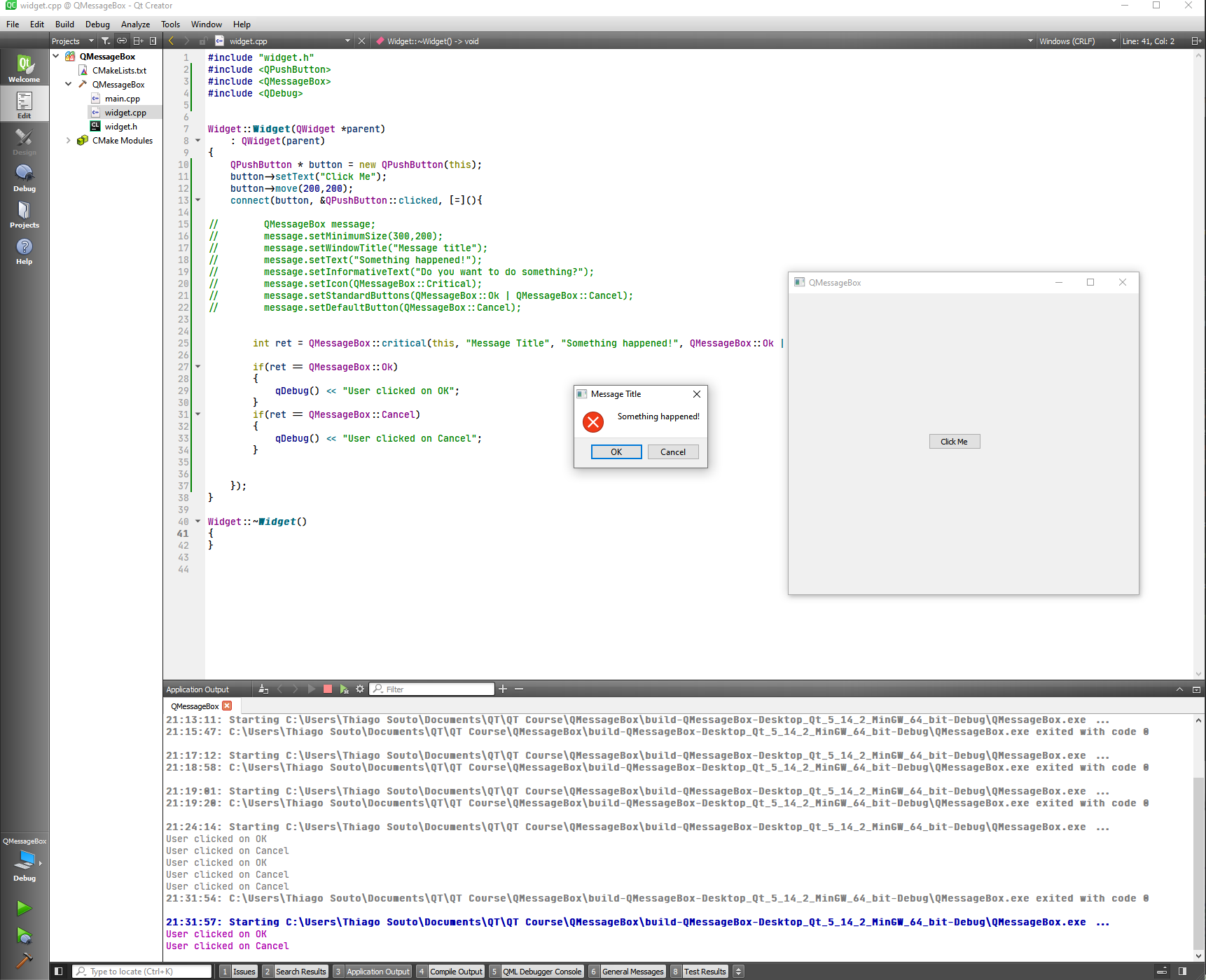Viewport: 1206px width, 980px height.
Task: Expand the CMake Modules node
Action: [x=69, y=140]
